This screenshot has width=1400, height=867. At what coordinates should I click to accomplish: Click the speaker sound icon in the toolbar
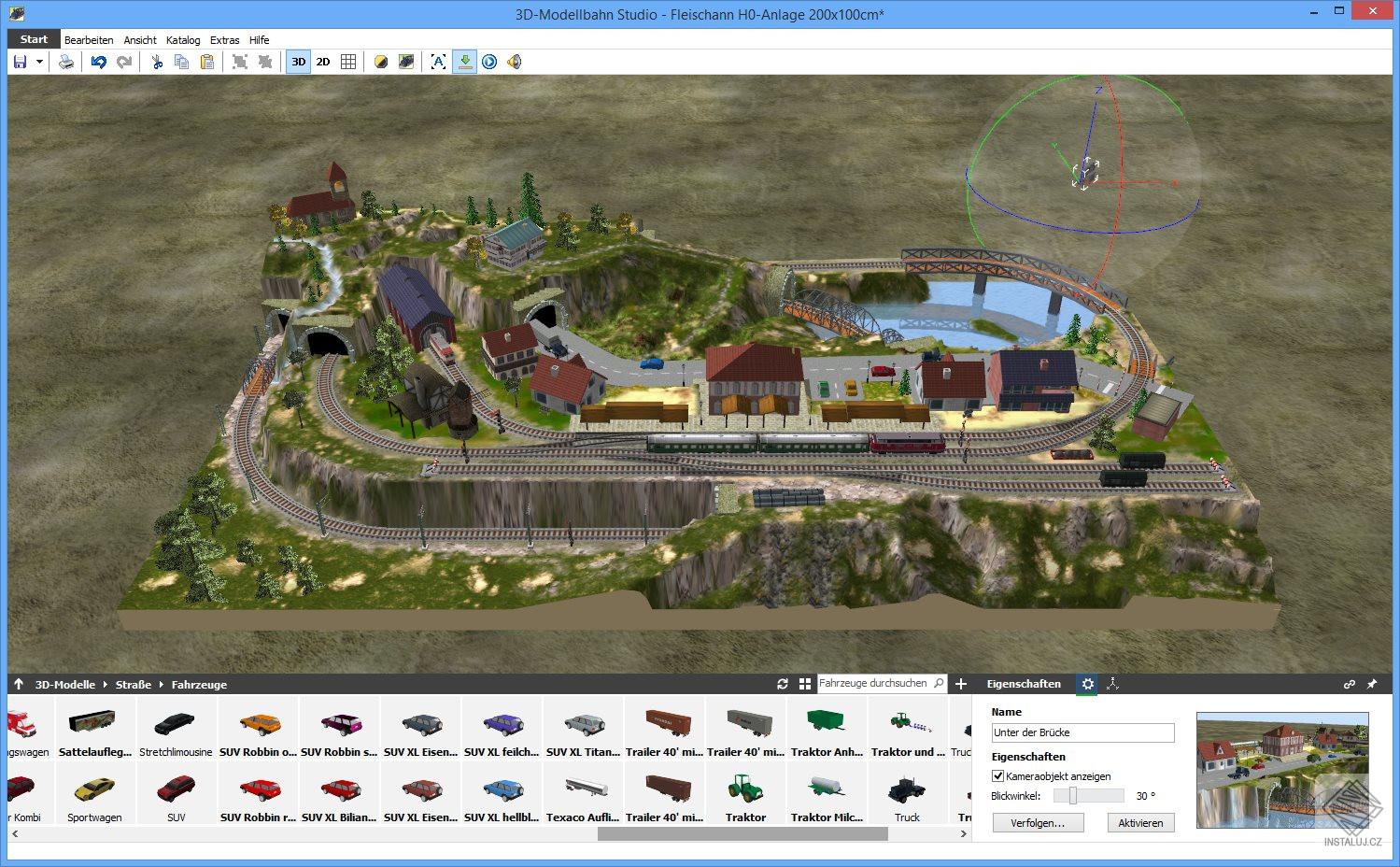[514, 62]
